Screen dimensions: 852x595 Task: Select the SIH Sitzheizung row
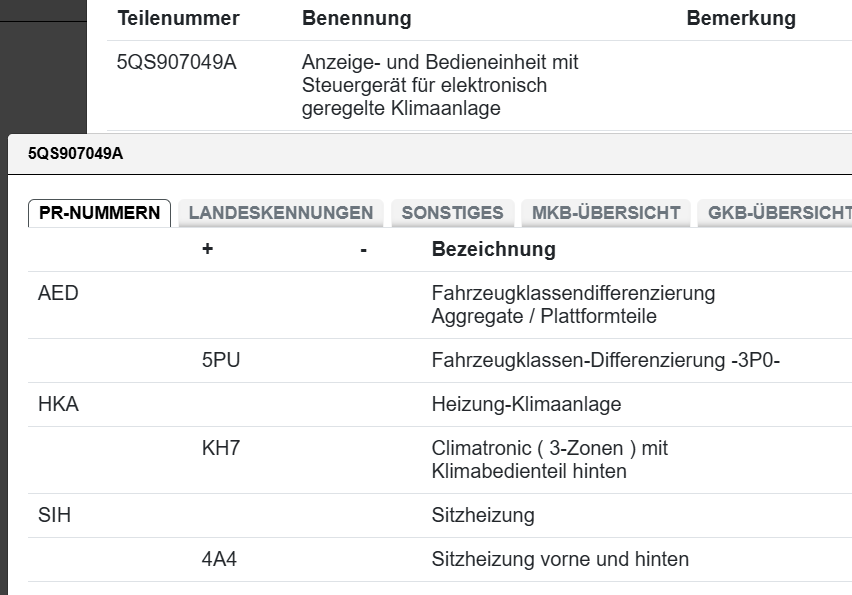(x=52, y=514)
